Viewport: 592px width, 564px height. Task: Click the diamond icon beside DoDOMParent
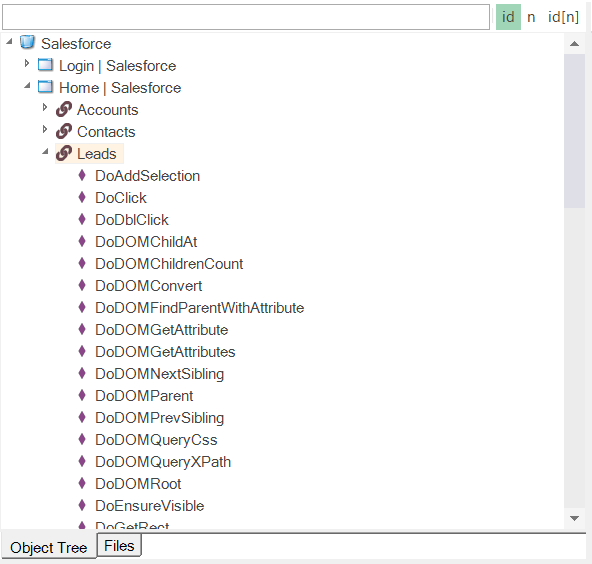point(82,395)
